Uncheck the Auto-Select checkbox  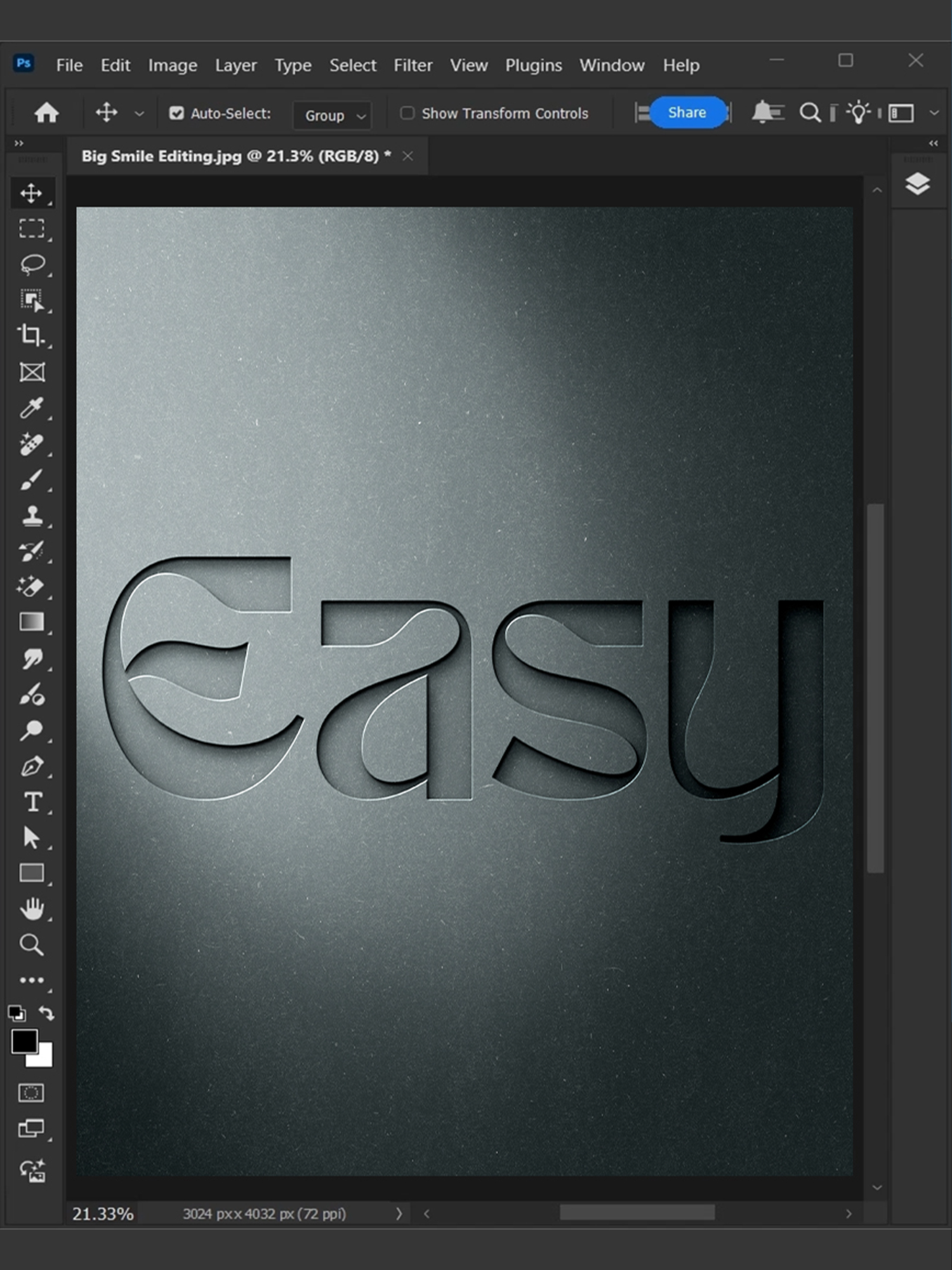point(176,113)
